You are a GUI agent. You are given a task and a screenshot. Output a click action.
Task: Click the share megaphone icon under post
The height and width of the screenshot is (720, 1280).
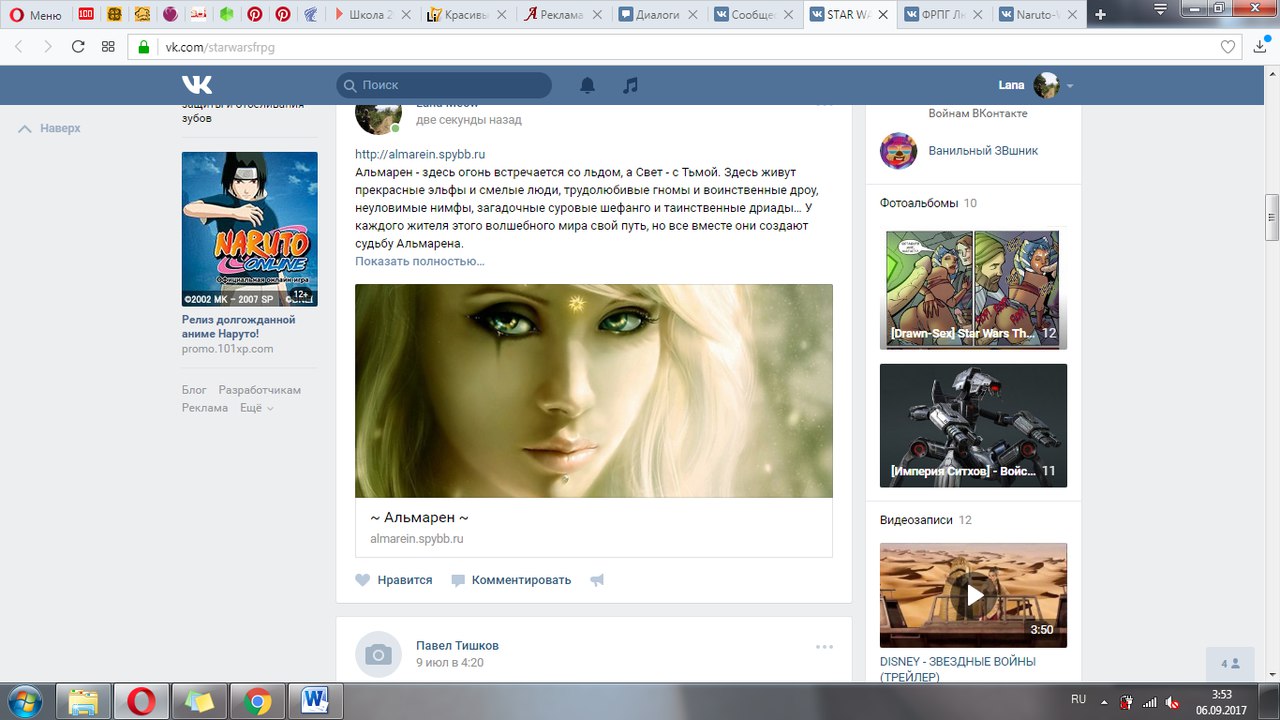597,580
